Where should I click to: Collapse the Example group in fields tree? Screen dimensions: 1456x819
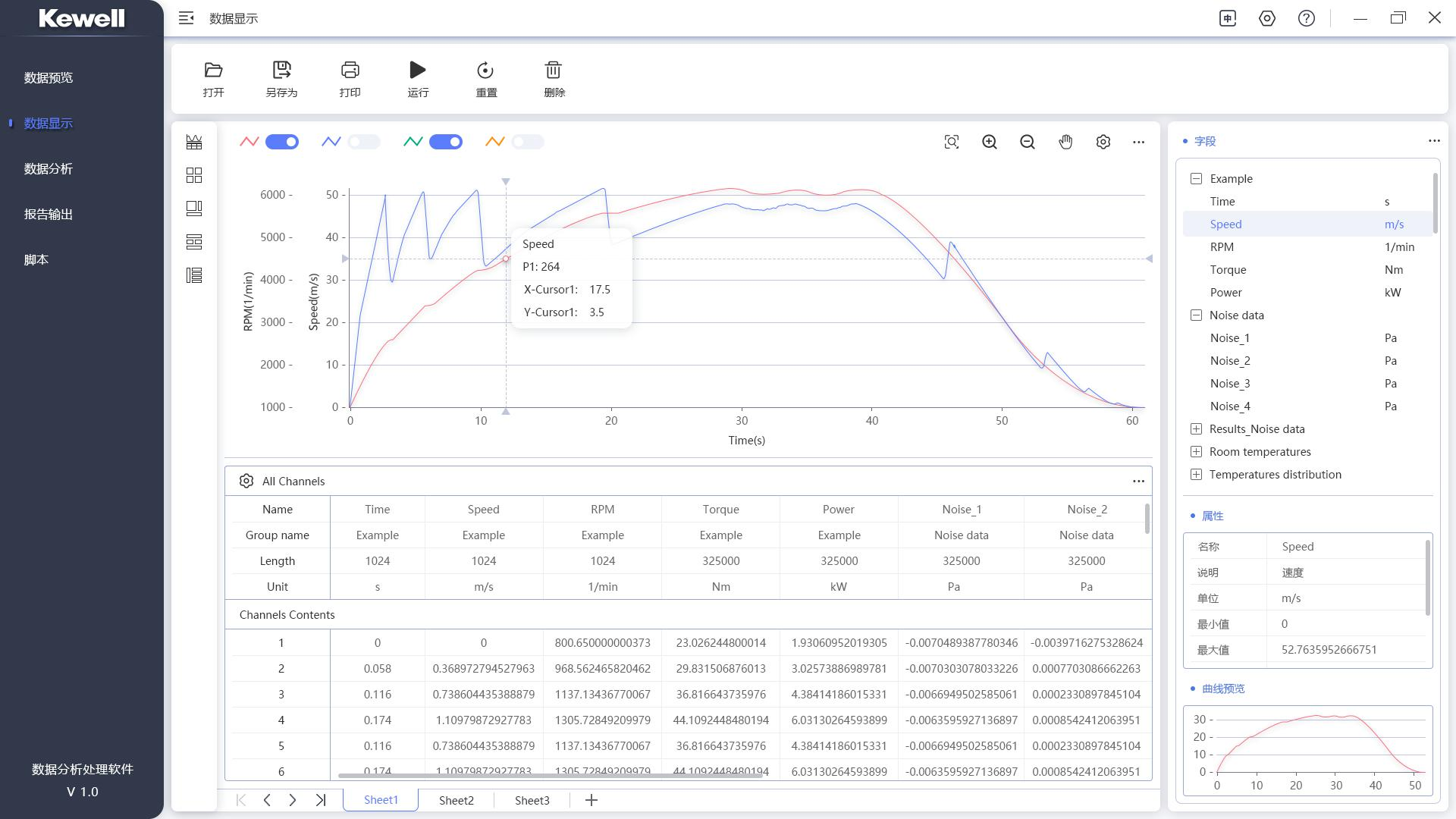point(1196,179)
